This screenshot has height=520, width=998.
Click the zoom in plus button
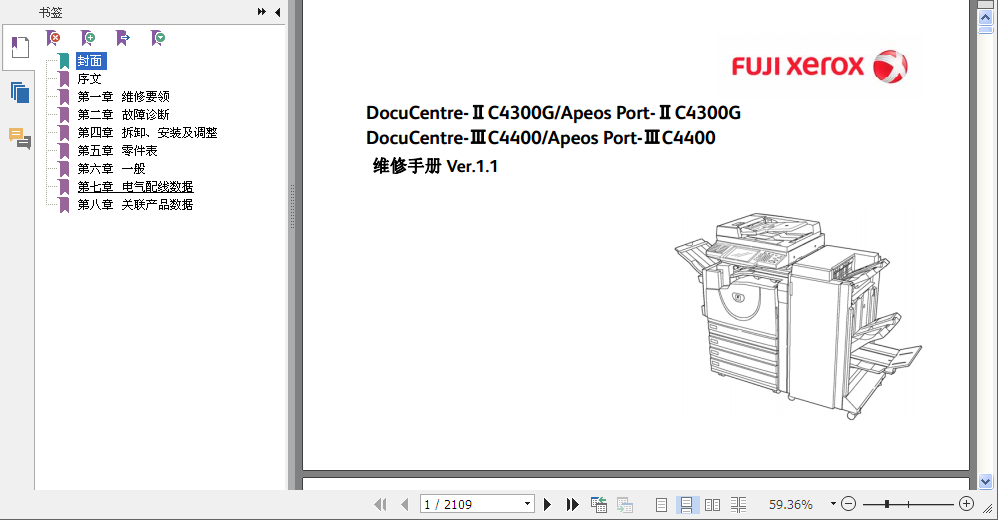(966, 504)
